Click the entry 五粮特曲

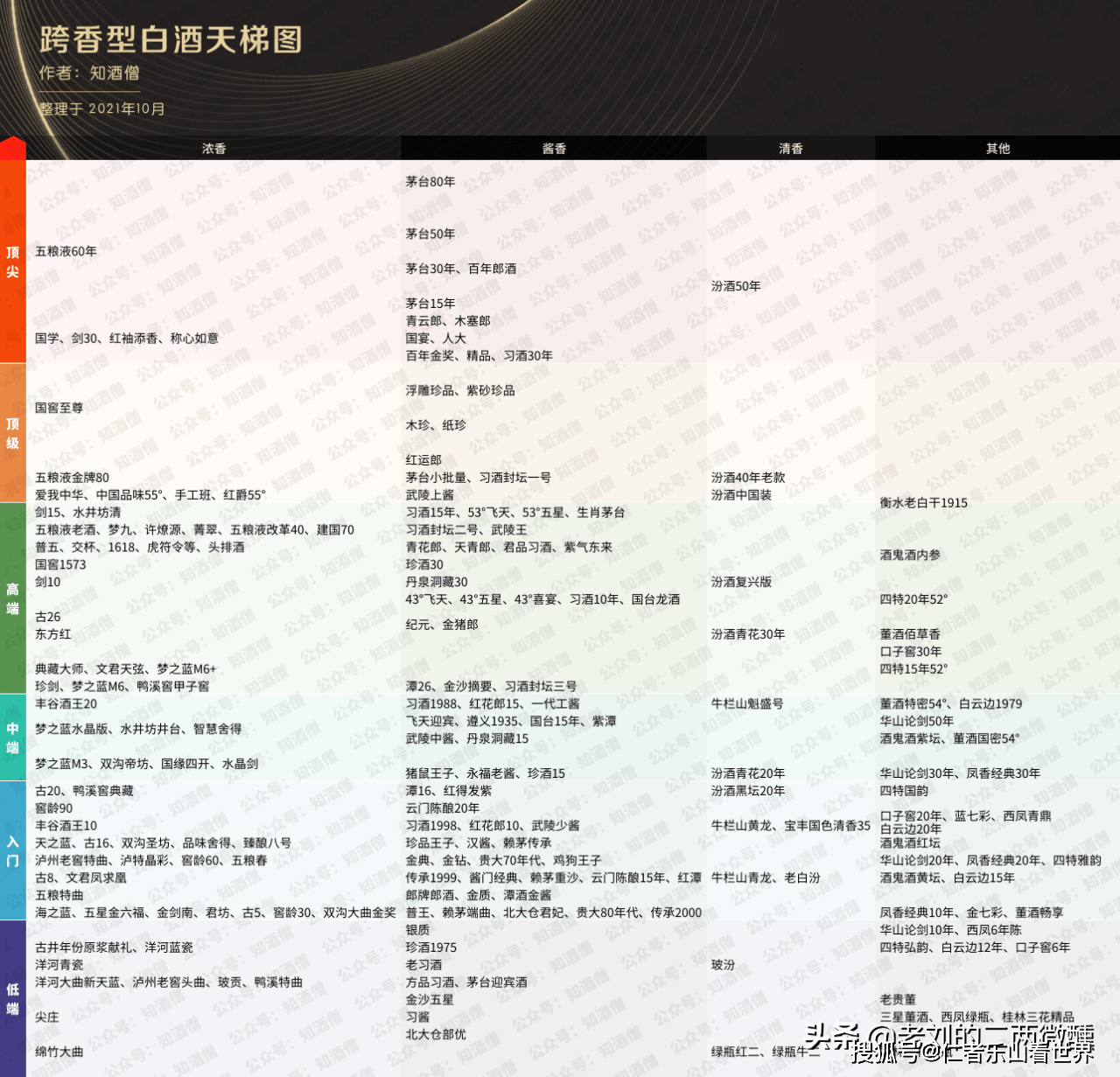tap(59, 895)
